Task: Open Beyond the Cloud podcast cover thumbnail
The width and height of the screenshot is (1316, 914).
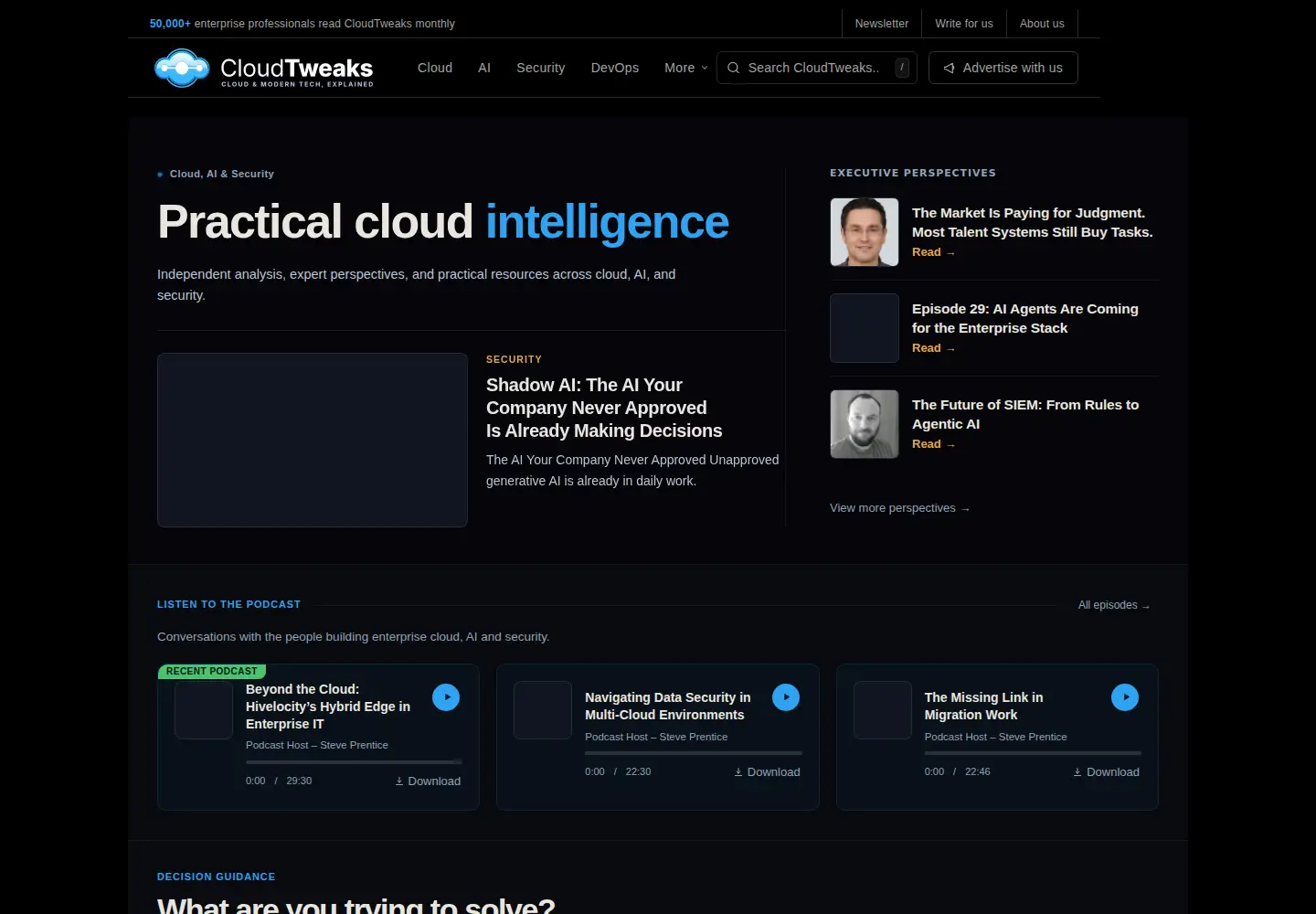Action: 204,710
